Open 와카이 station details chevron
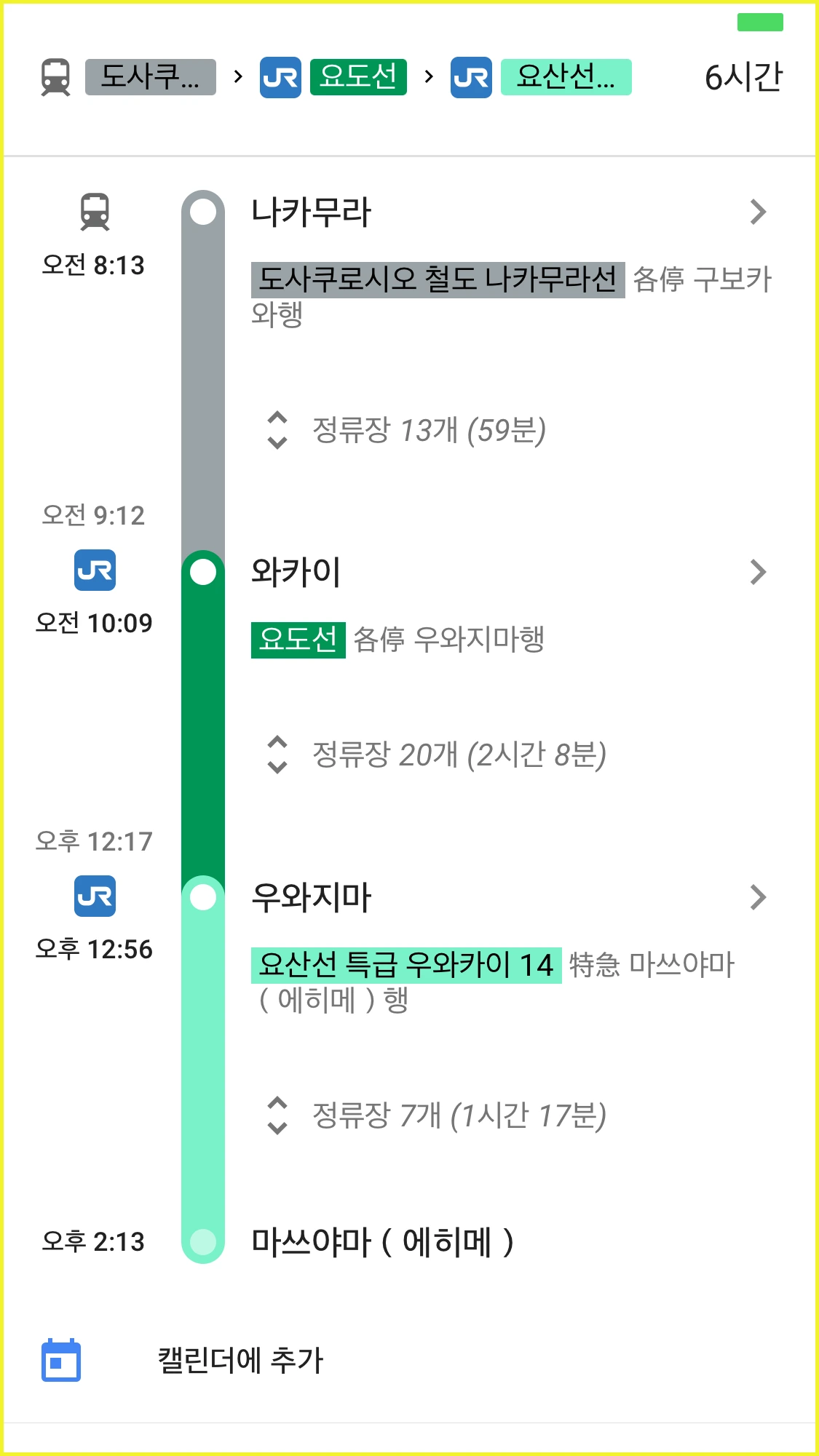 click(758, 572)
